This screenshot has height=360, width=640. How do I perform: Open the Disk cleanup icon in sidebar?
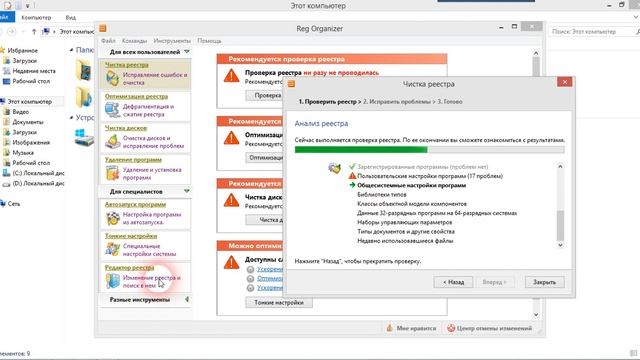[112, 141]
